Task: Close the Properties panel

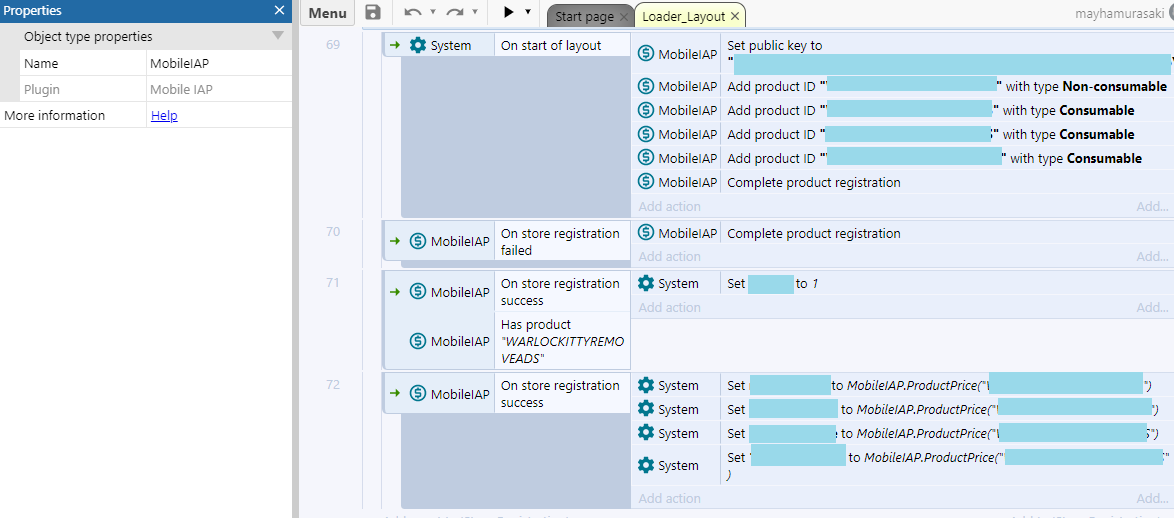Action: tap(279, 10)
